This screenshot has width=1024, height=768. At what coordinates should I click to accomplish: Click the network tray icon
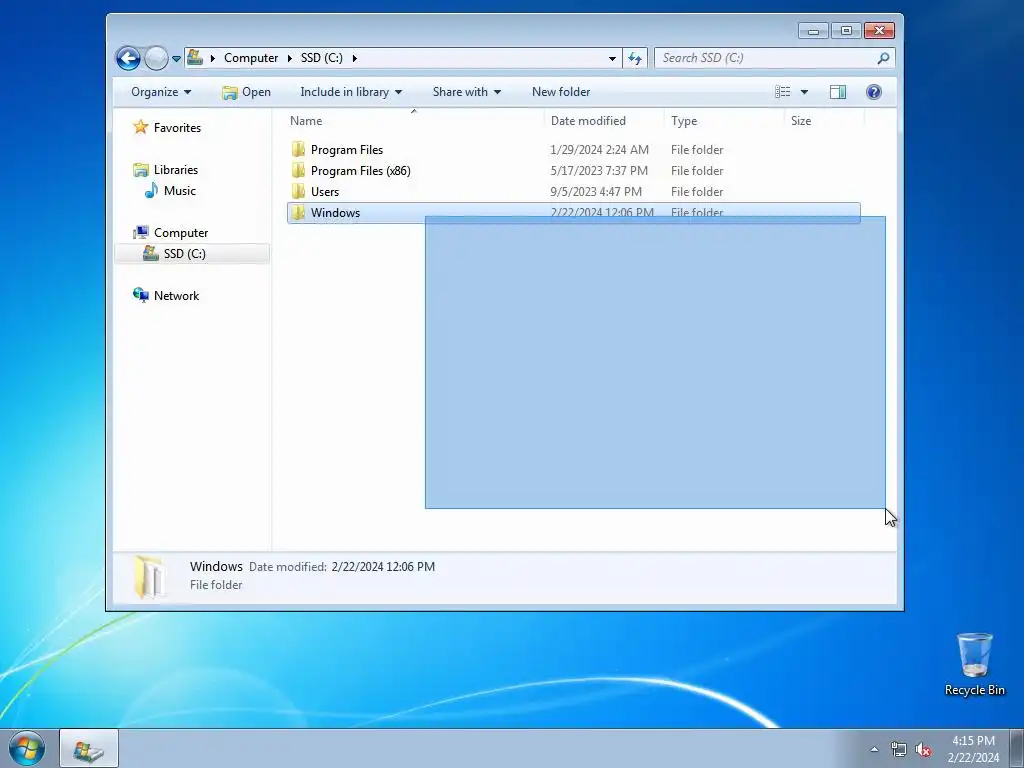point(899,750)
